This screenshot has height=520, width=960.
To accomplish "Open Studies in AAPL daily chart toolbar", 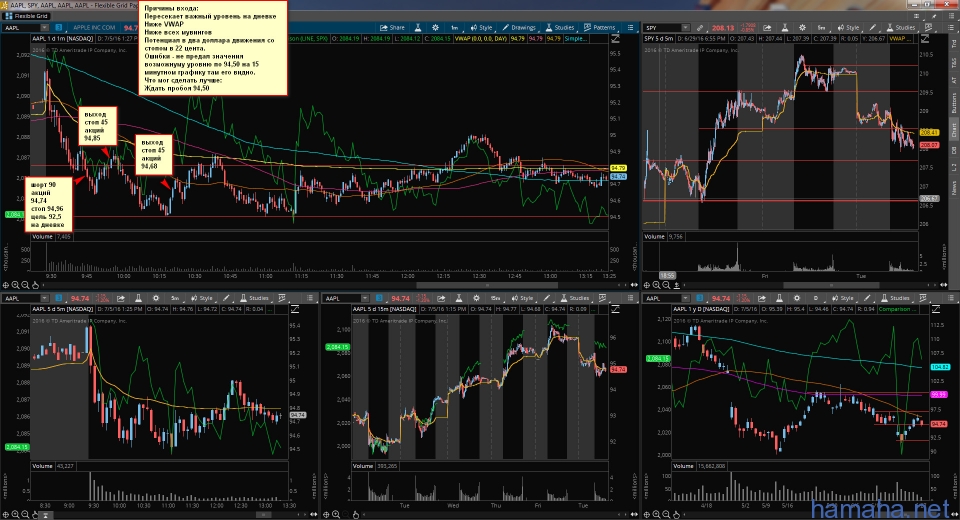I will tap(895, 298).
